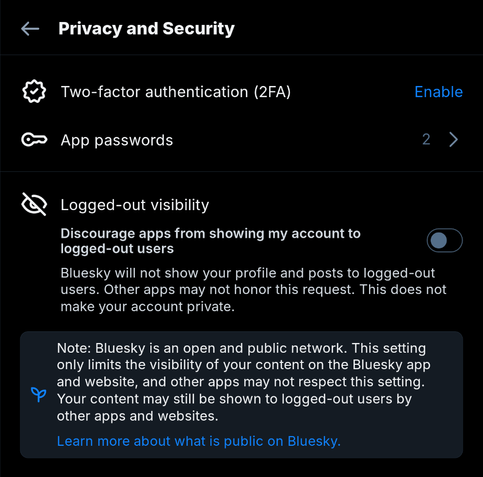
Task: Click 'This does not make your account private' text
Action: [253, 298]
